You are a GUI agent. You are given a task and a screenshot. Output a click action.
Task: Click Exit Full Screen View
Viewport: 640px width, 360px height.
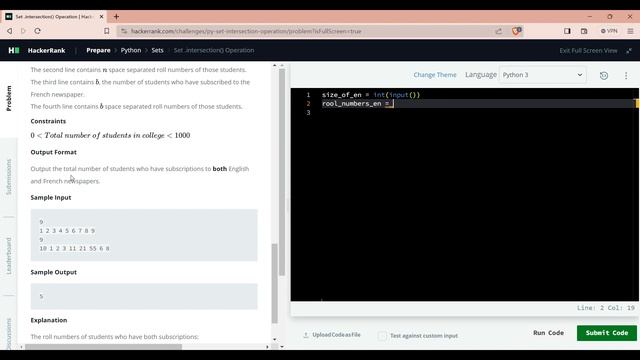point(588,51)
